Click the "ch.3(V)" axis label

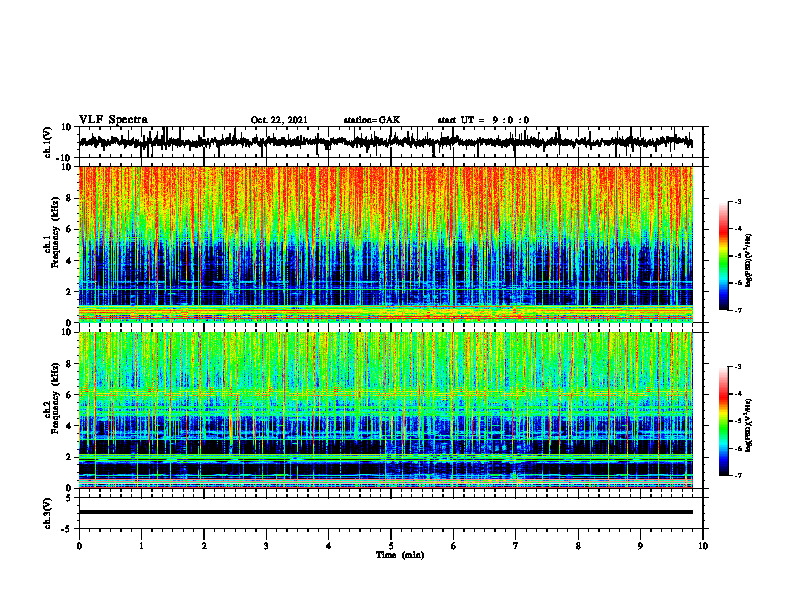[x=48, y=513]
